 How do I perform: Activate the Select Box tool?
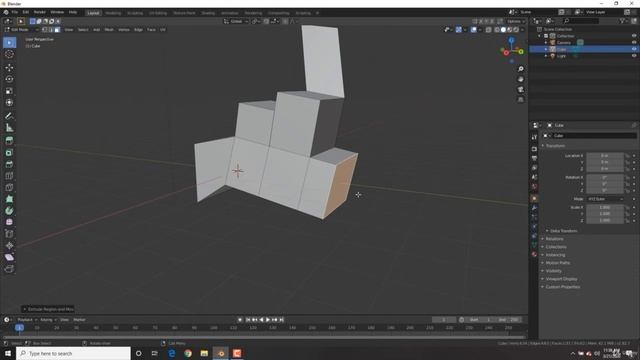[x=9, y=42]
